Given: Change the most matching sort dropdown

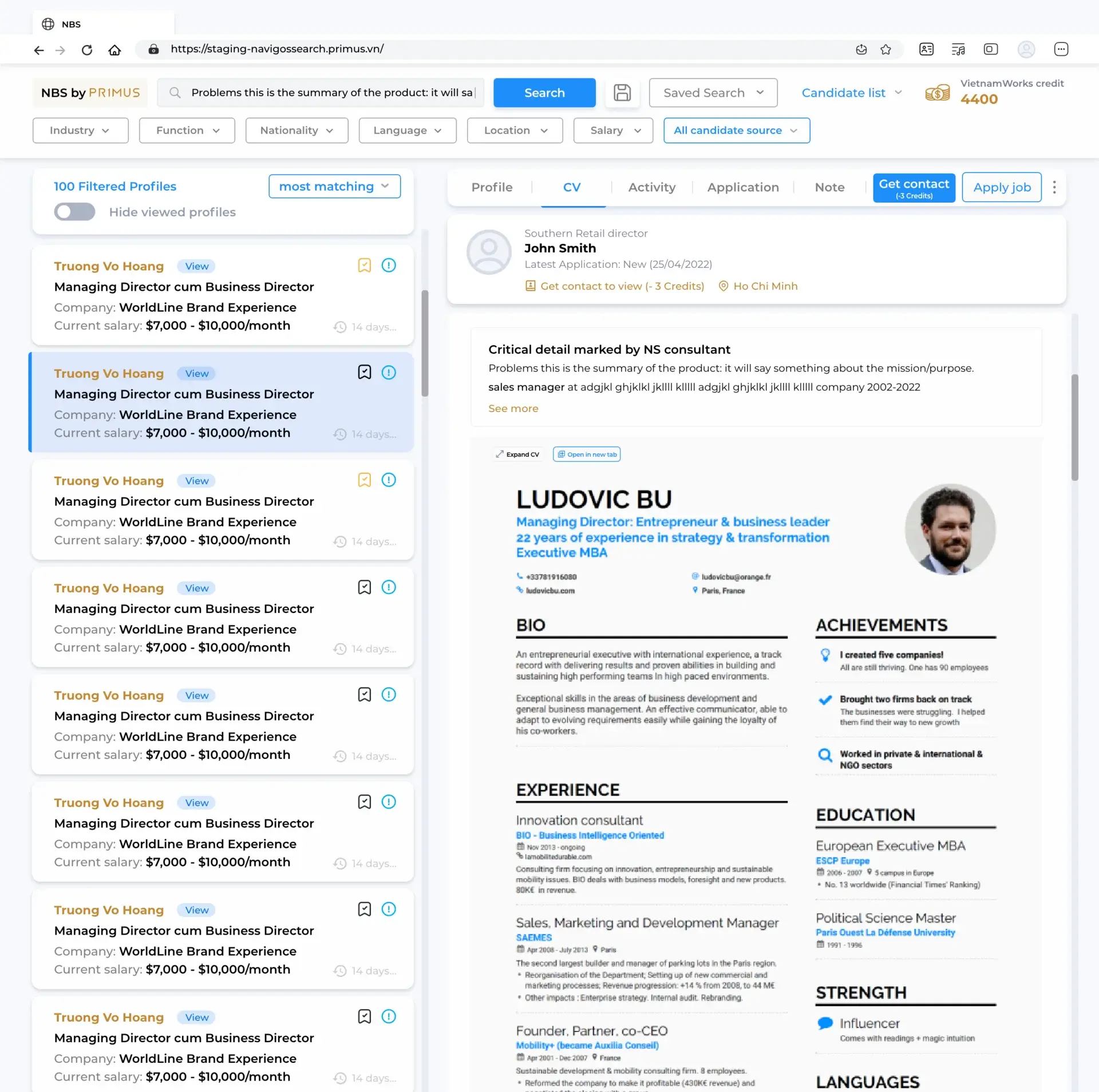Looking at the screenshot, I should click(335, 187).
